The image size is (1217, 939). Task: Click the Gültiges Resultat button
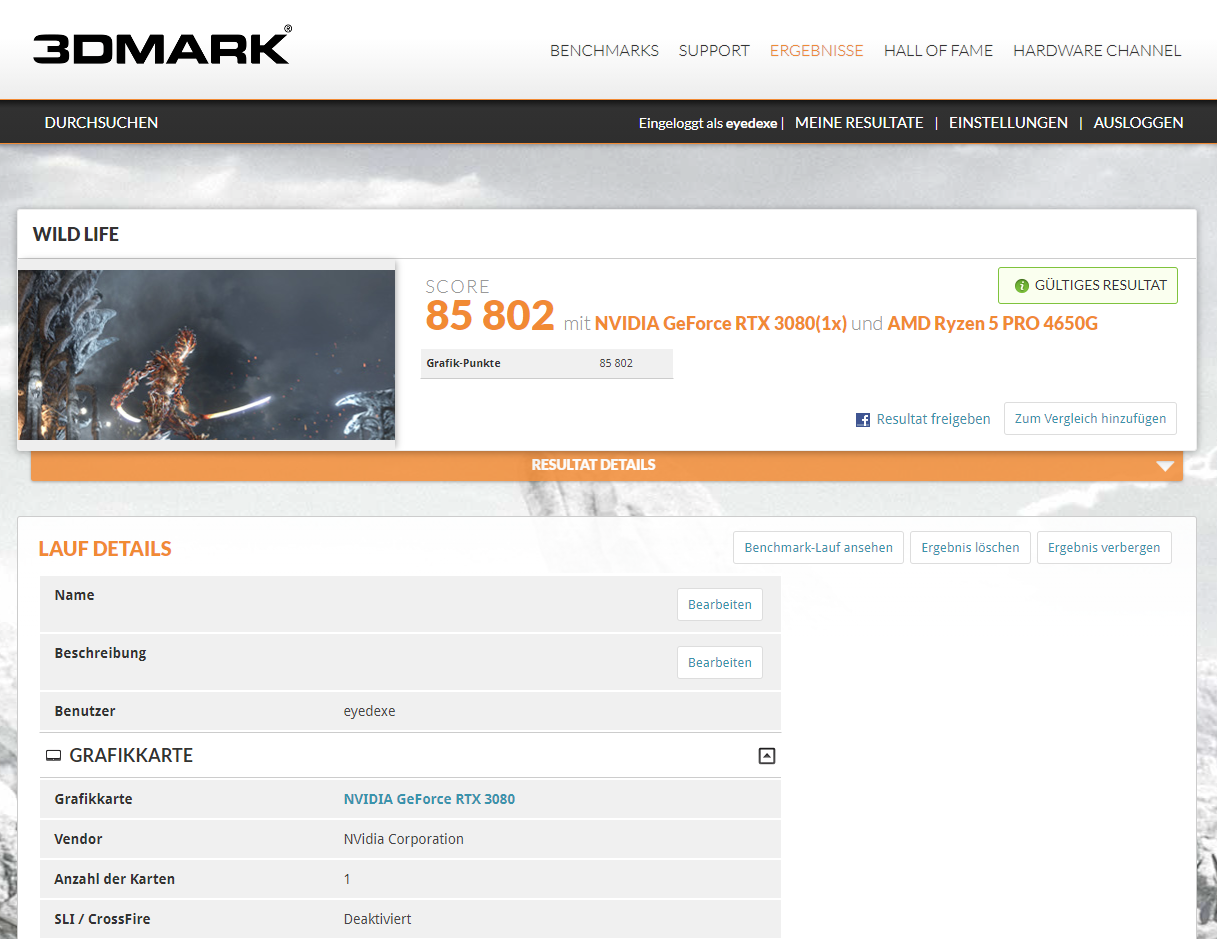tap(1088, 285)
